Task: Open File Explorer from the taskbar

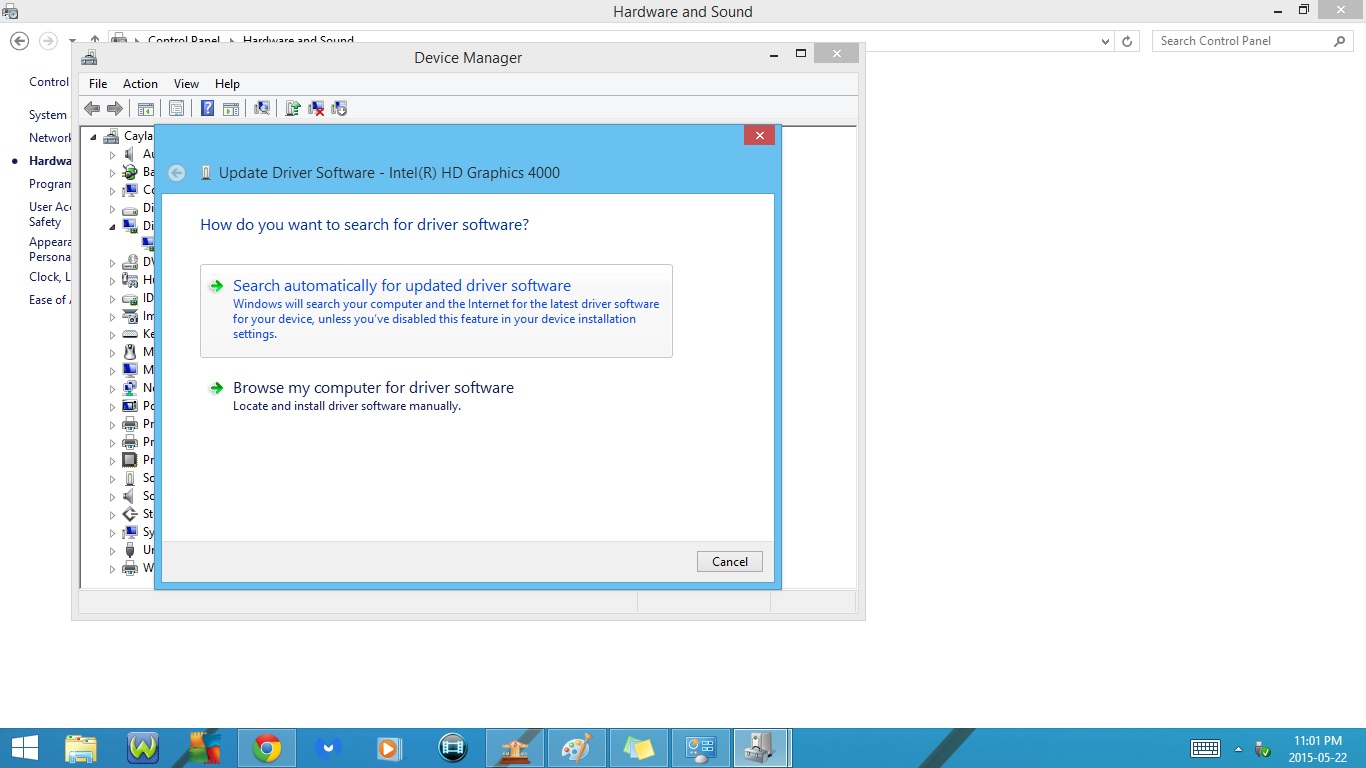Action: pyautogui.click(x=80, y=748)
